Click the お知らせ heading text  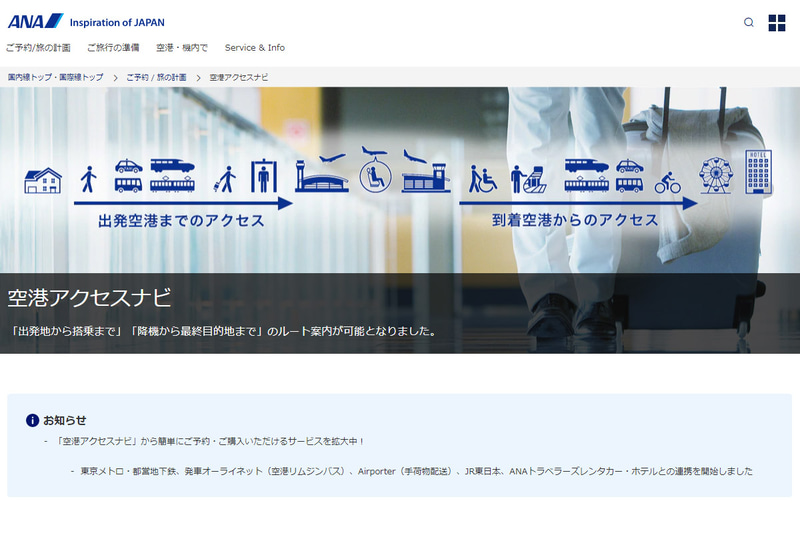pyautogui.click(x=65, y=420)
